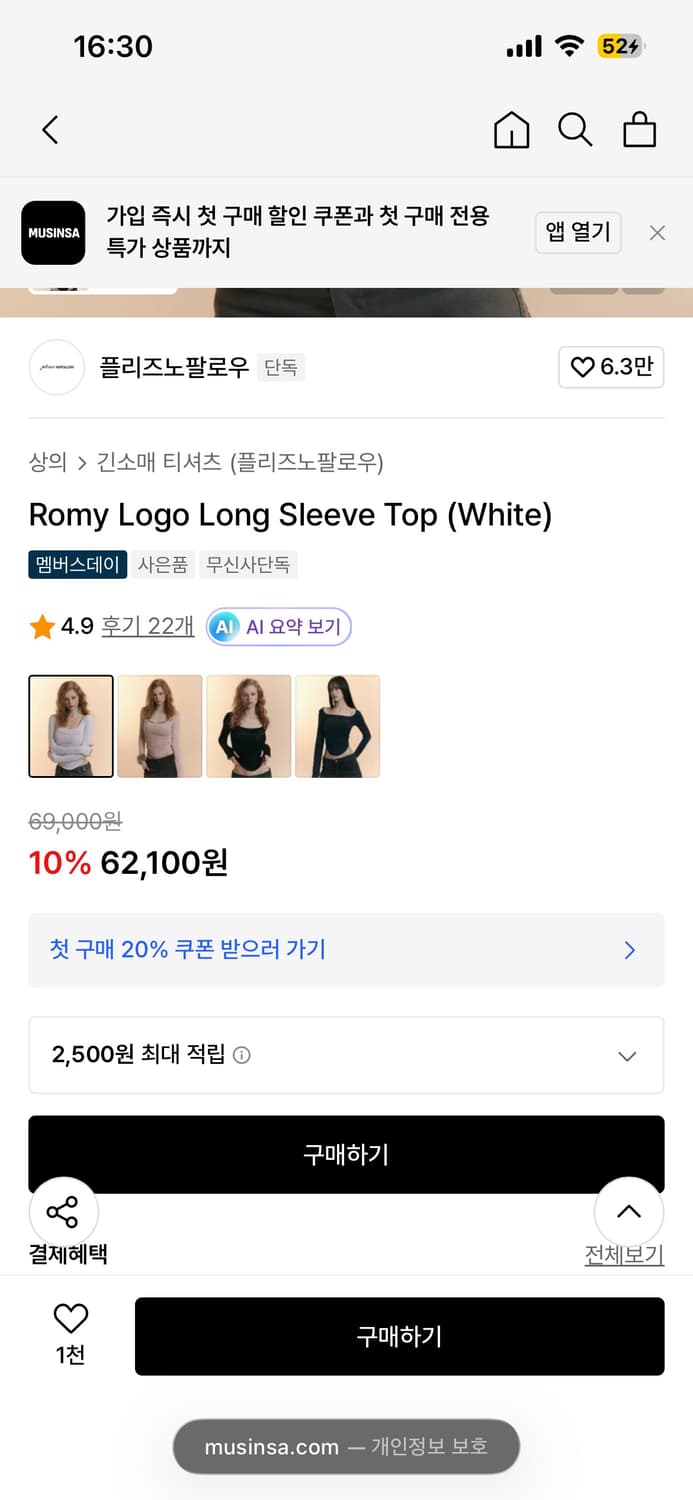
Task: Open the shopping bag icon
Action: pyautogui.click(x=639, y=130)
